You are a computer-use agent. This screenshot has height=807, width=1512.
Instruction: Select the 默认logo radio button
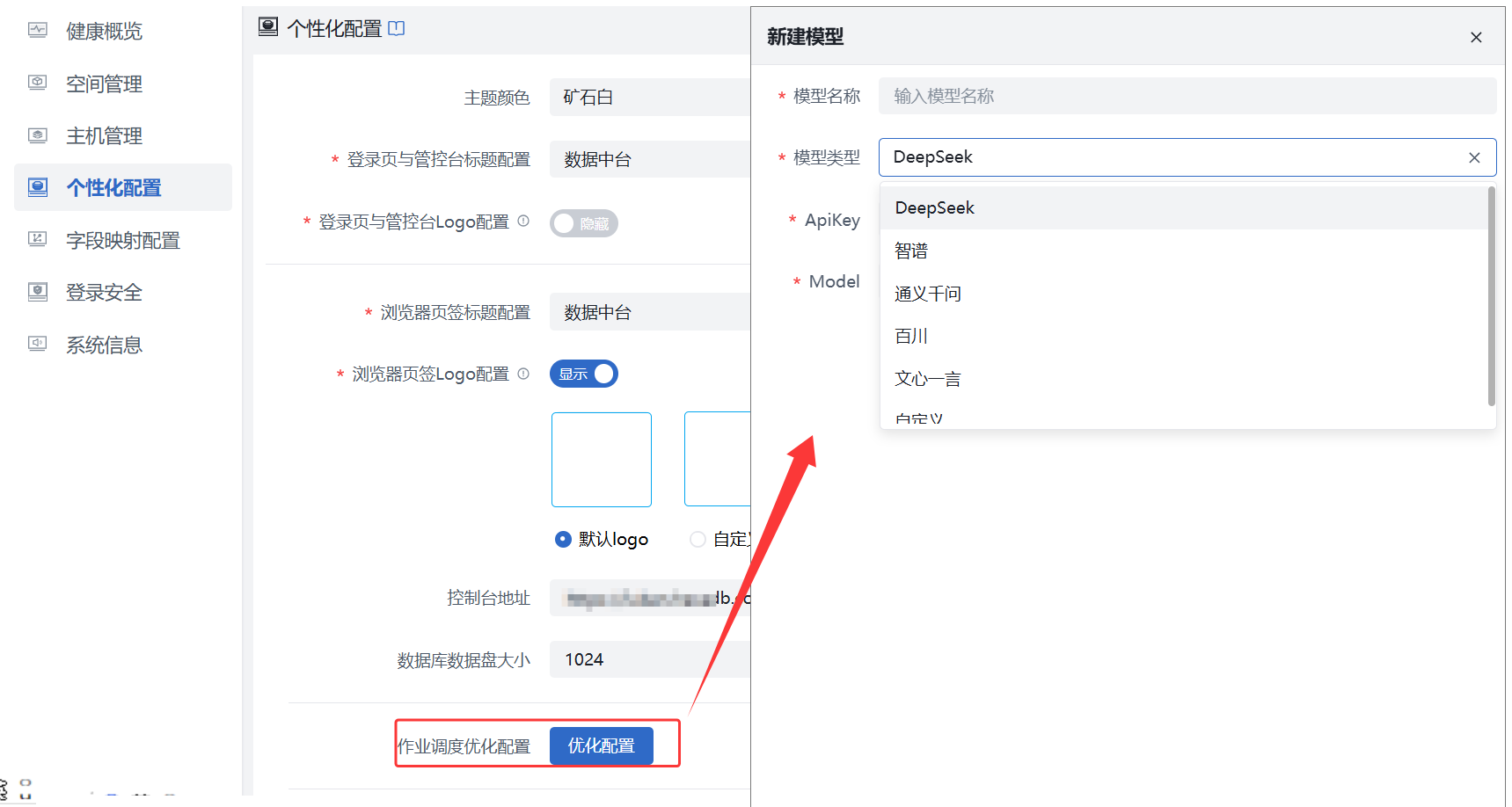point(562,539)
